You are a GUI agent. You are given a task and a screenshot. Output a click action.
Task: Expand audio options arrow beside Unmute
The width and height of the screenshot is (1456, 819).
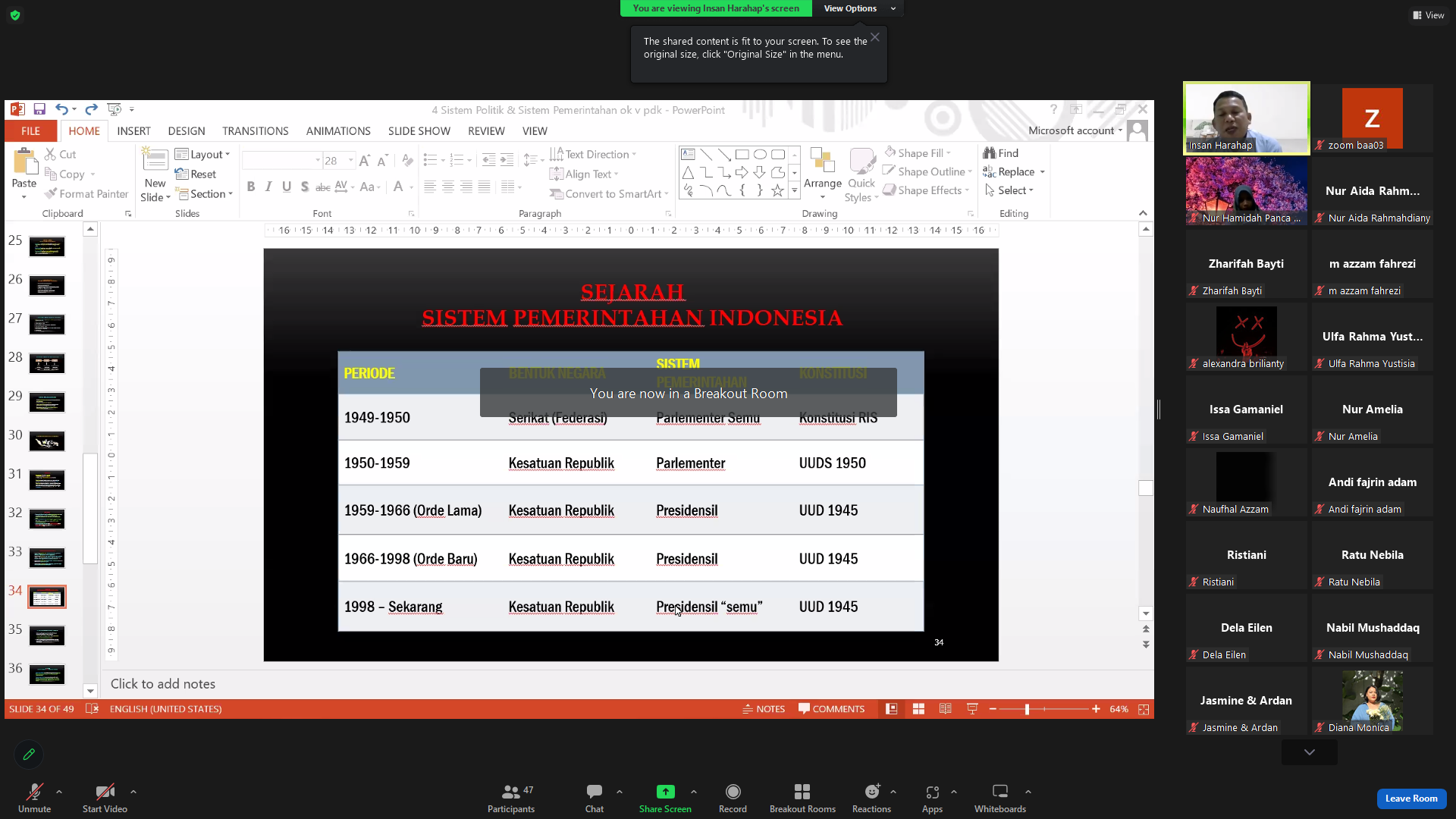(x=59, y=792)
